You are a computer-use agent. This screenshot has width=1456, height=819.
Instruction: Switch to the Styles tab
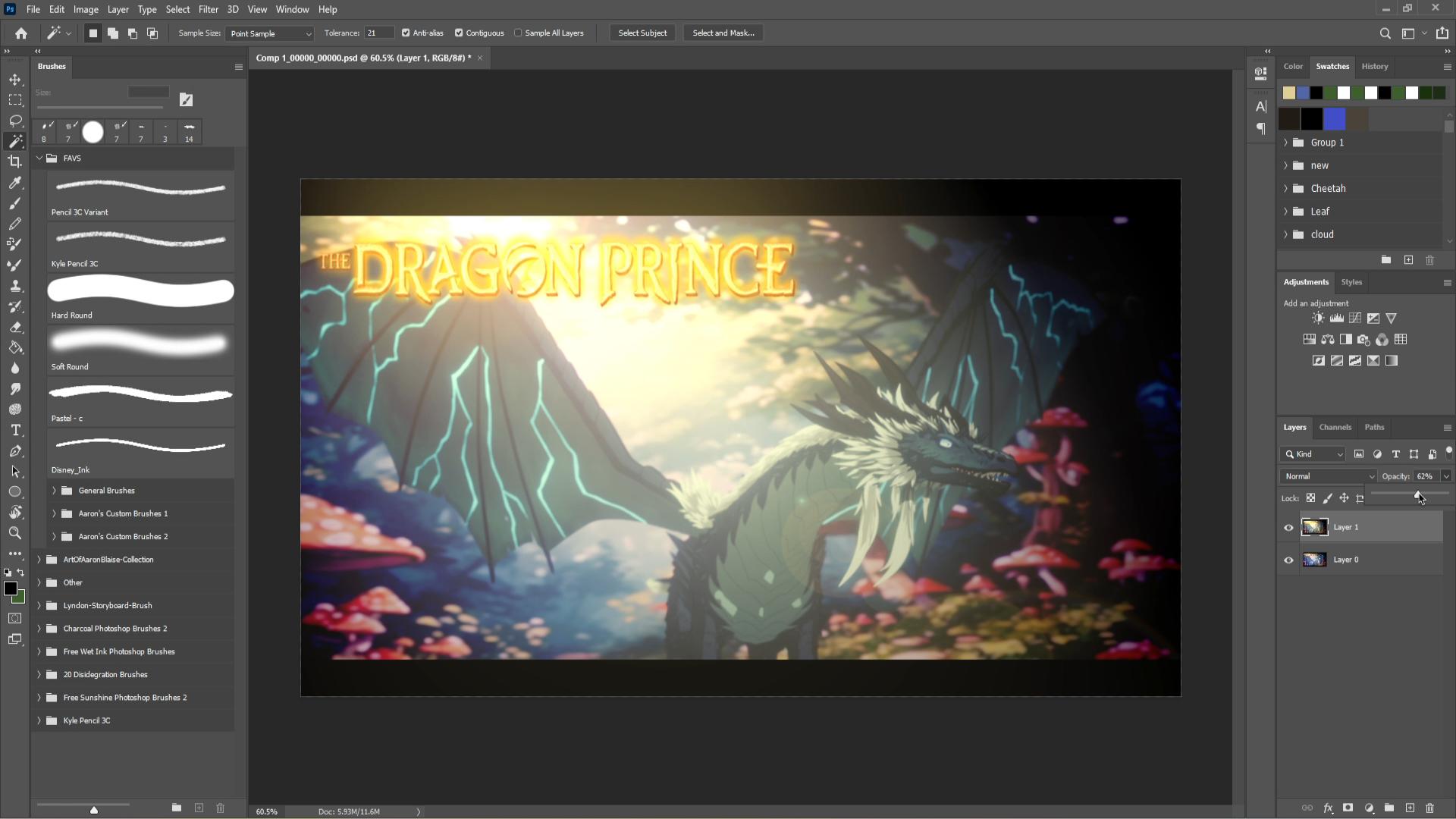[1351, 282]
